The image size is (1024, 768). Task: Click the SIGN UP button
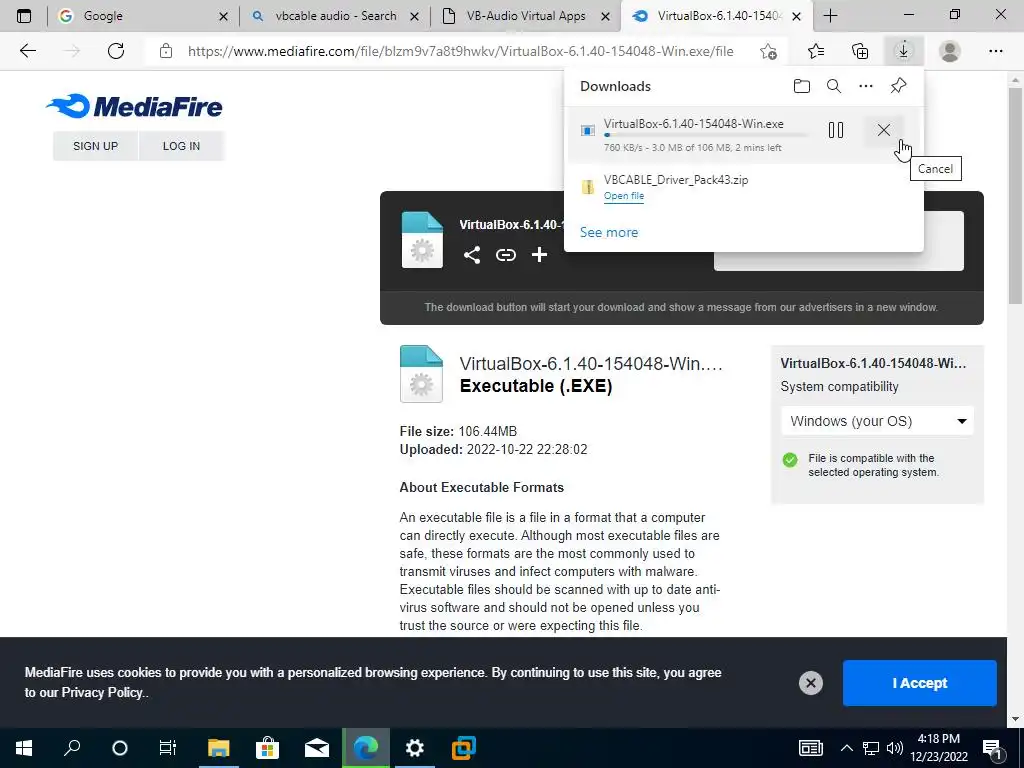[x=95, y=146]
